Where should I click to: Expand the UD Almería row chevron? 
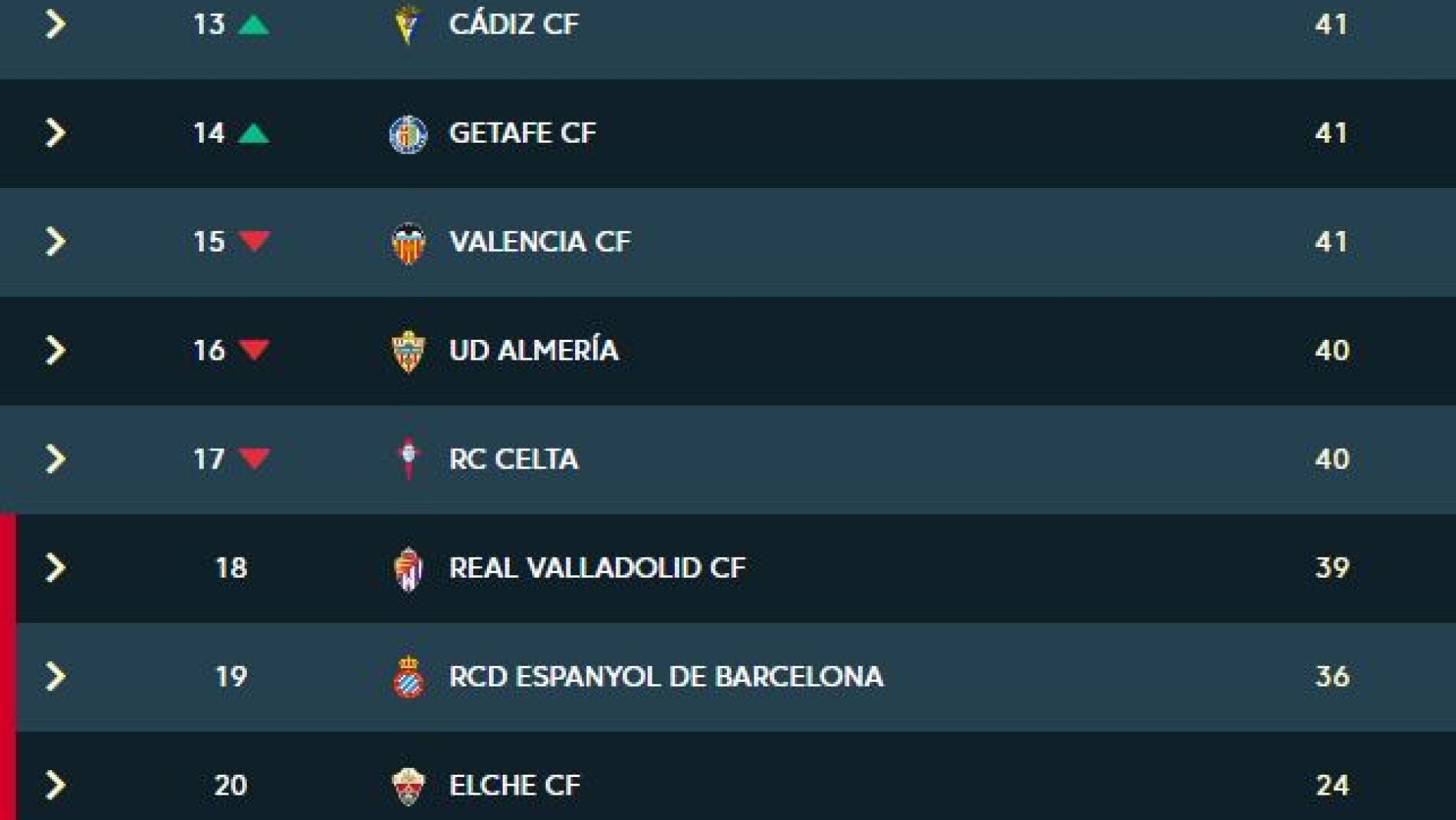[55, 351]
